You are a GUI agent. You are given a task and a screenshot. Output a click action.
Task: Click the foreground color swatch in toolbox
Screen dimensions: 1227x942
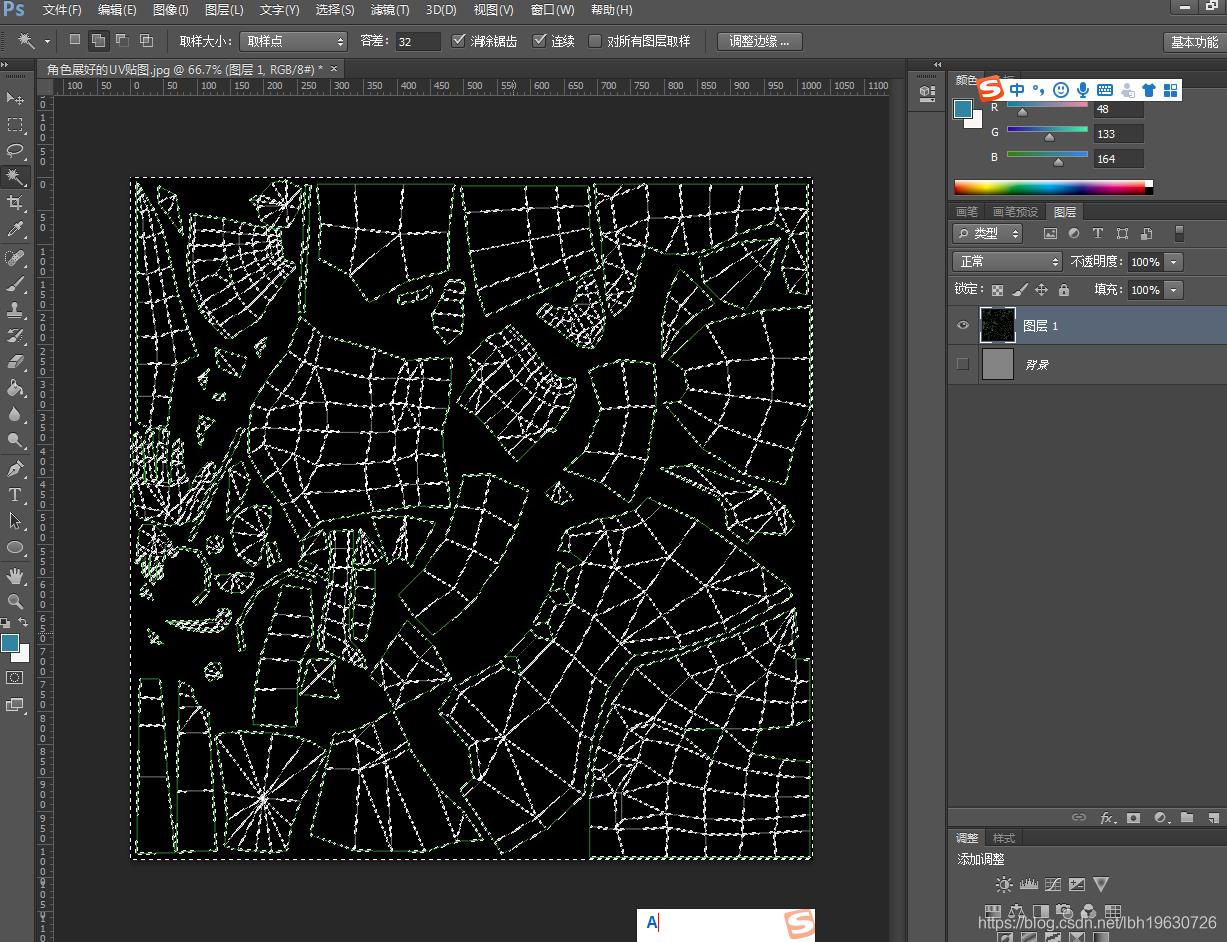click(x=10, y=642)
